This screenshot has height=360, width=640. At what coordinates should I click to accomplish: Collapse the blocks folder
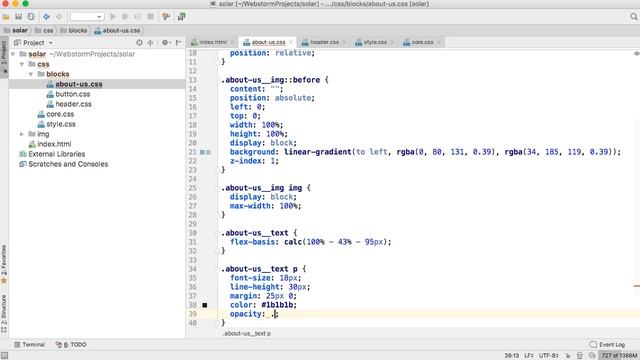[31, 74]
